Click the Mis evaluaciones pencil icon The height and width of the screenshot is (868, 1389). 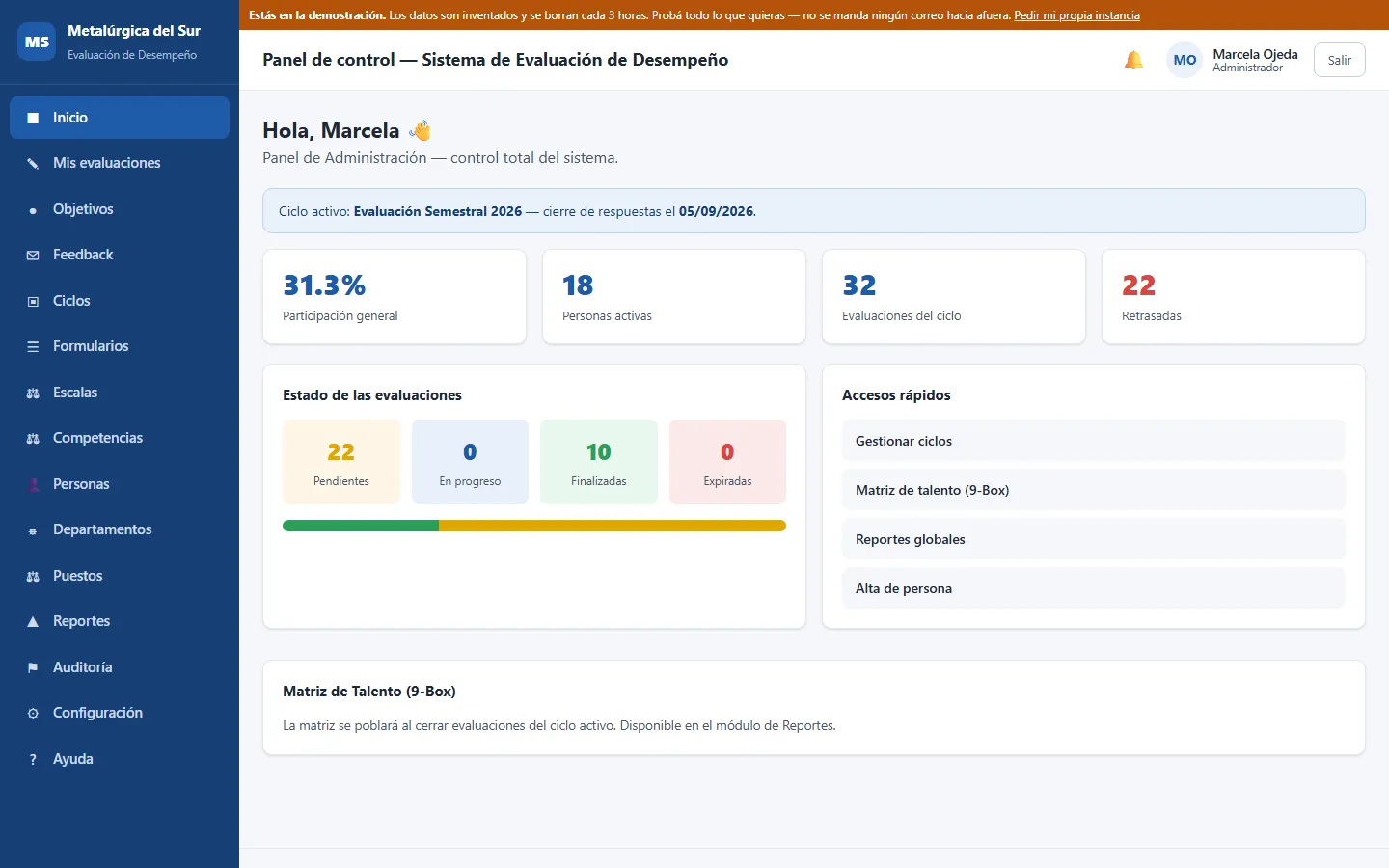coord(33,163)
